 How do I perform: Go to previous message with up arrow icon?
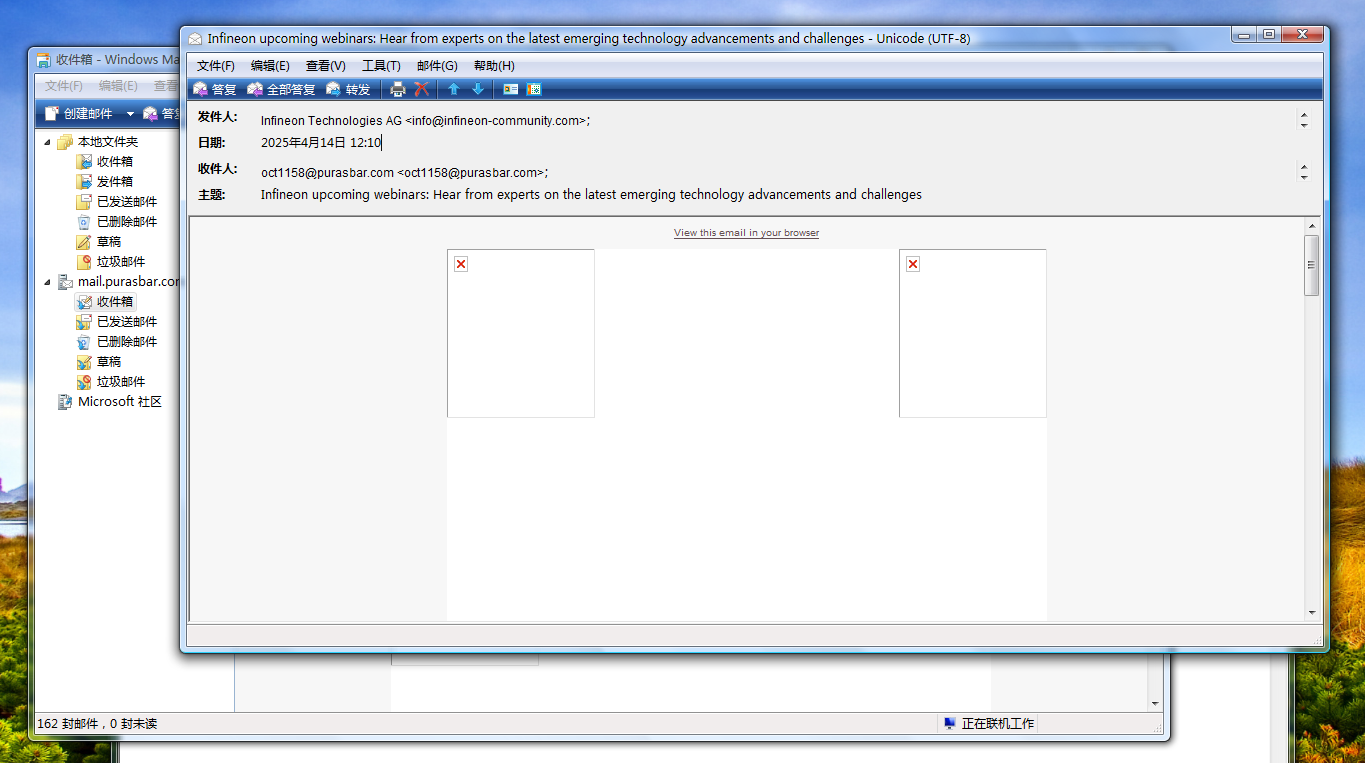click(453, 89)
